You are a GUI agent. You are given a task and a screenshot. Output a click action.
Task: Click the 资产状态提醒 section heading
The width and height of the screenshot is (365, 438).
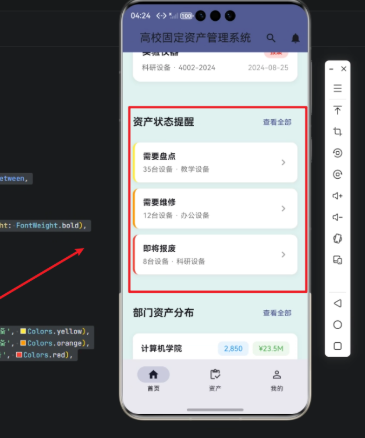pos(163,122)
